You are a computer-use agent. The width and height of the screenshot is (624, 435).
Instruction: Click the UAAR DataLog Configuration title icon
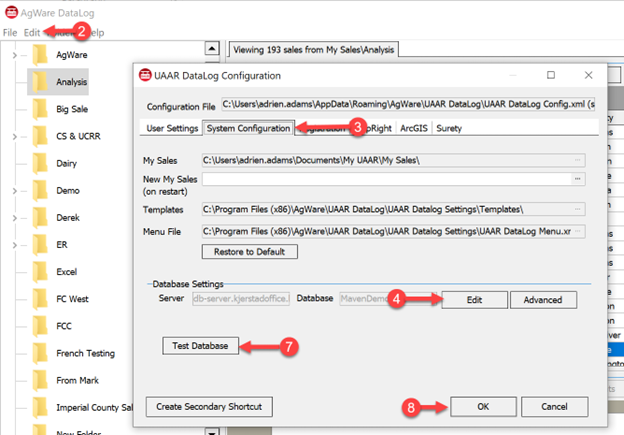click(145, 75)
